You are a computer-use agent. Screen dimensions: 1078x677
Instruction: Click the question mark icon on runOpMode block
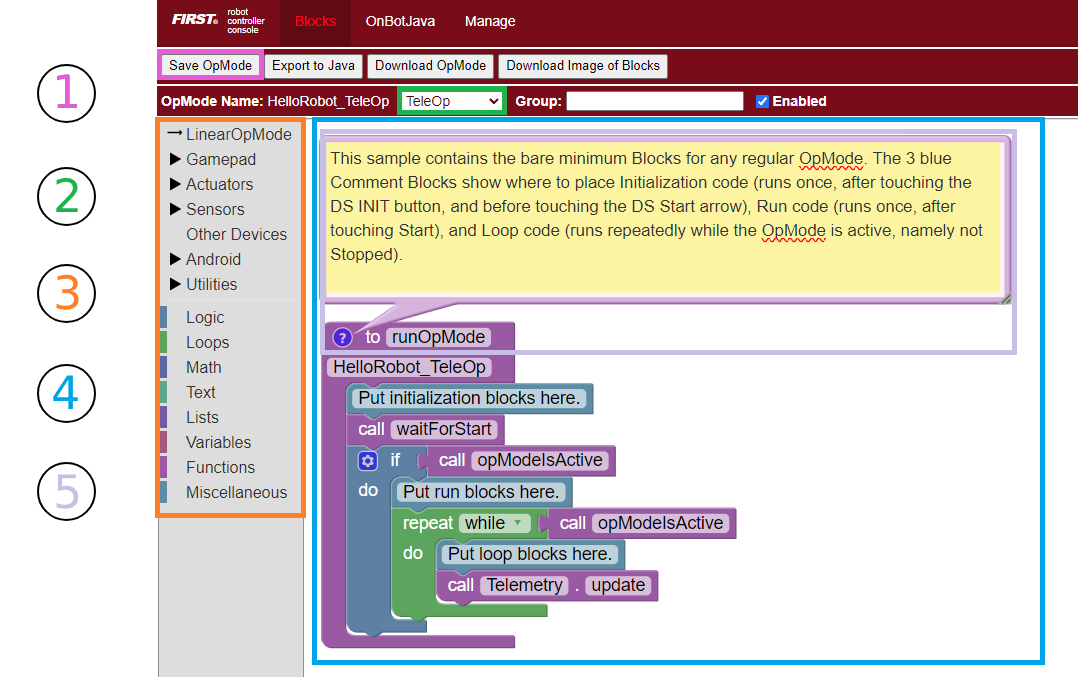tap(343, 337)
